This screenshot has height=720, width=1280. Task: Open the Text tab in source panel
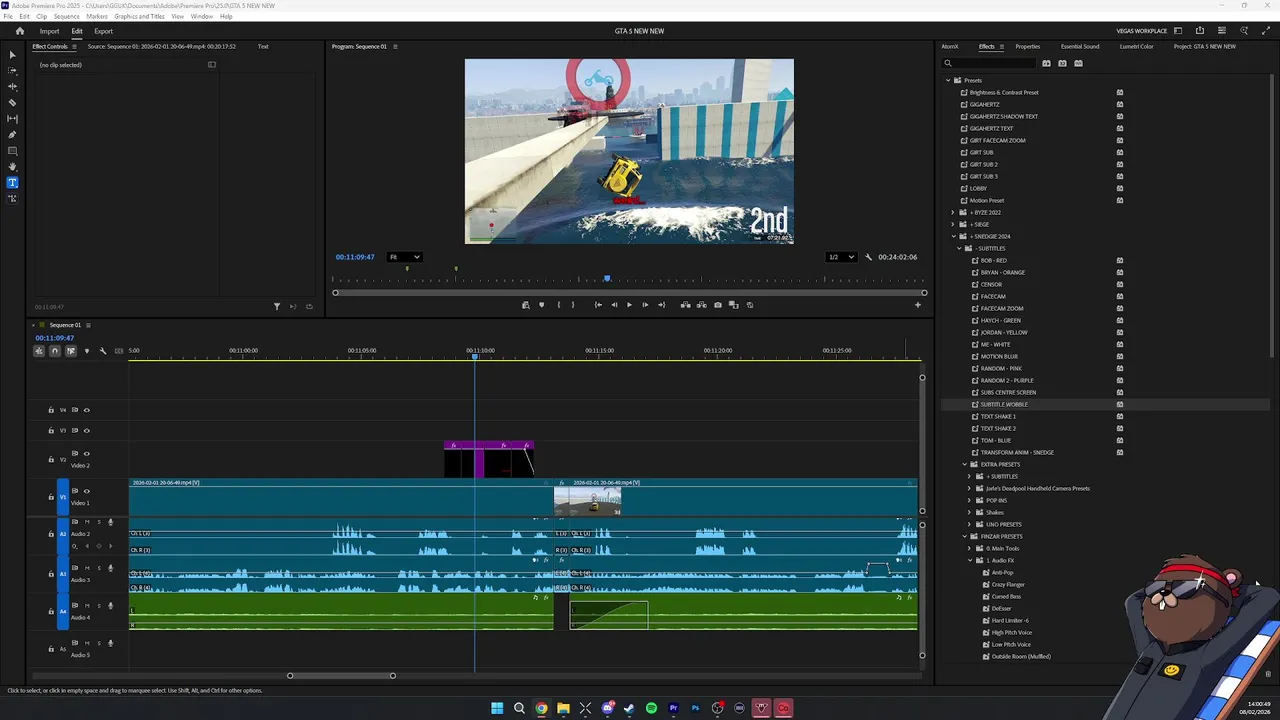tap(263, 47)
